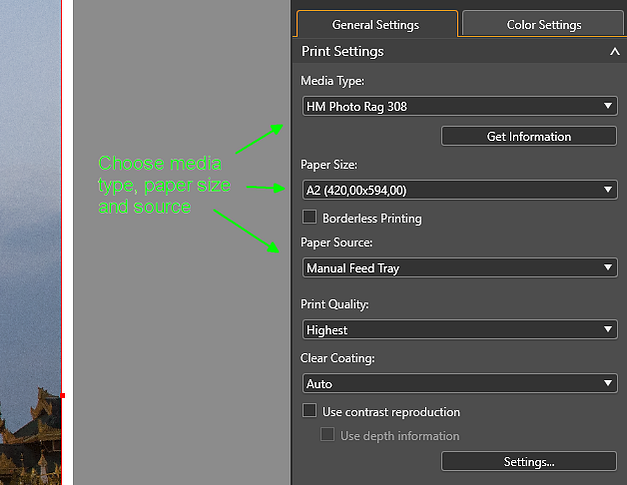Open the Settings... button
Image resolution: width=627 pixels, height=485 pixels.
coord(529,461)
